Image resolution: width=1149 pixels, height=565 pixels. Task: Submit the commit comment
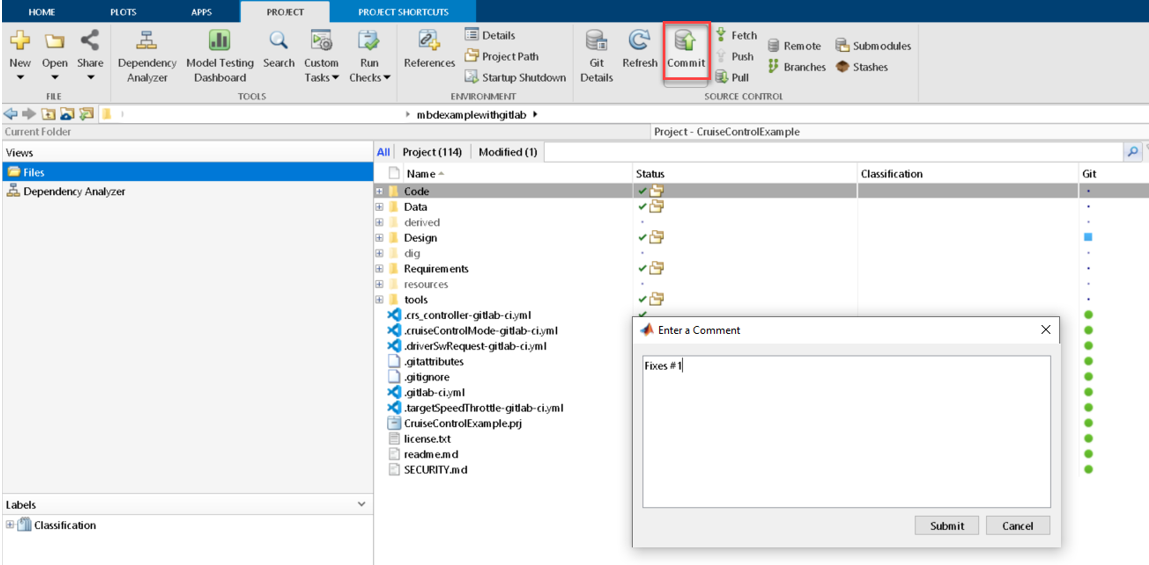pos(946,526)
